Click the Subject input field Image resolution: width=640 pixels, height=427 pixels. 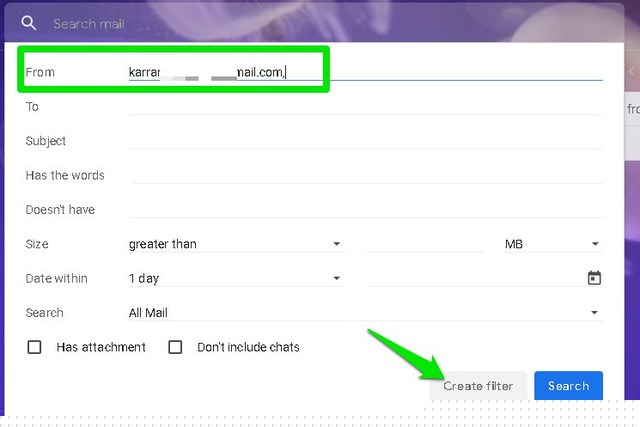pos(365,141)
